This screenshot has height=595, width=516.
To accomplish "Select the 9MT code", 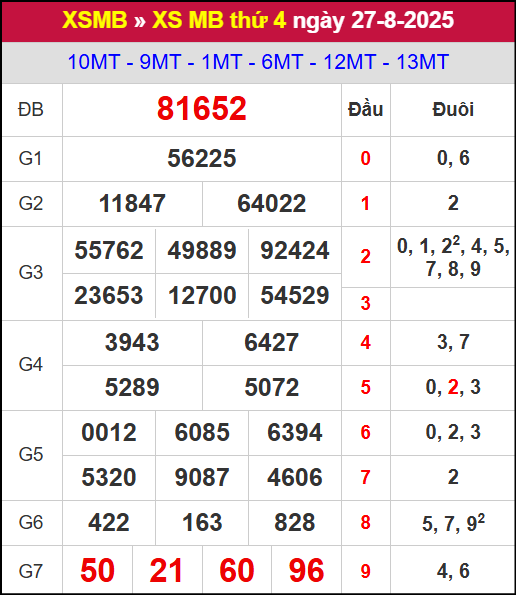I will click(x=160, y=62).
